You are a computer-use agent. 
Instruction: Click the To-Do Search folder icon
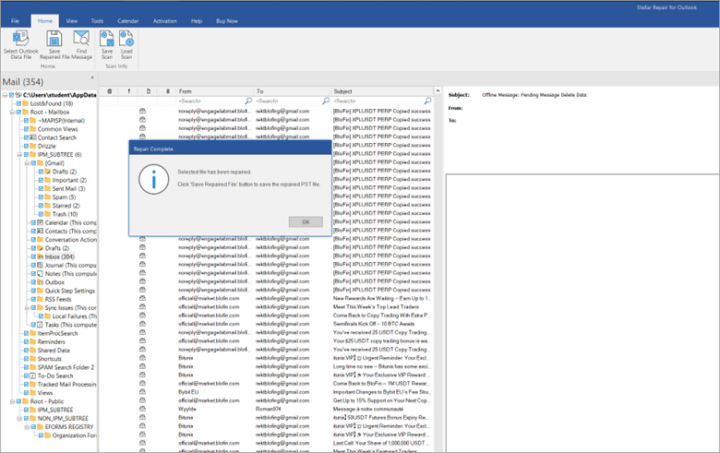point(33,375)
